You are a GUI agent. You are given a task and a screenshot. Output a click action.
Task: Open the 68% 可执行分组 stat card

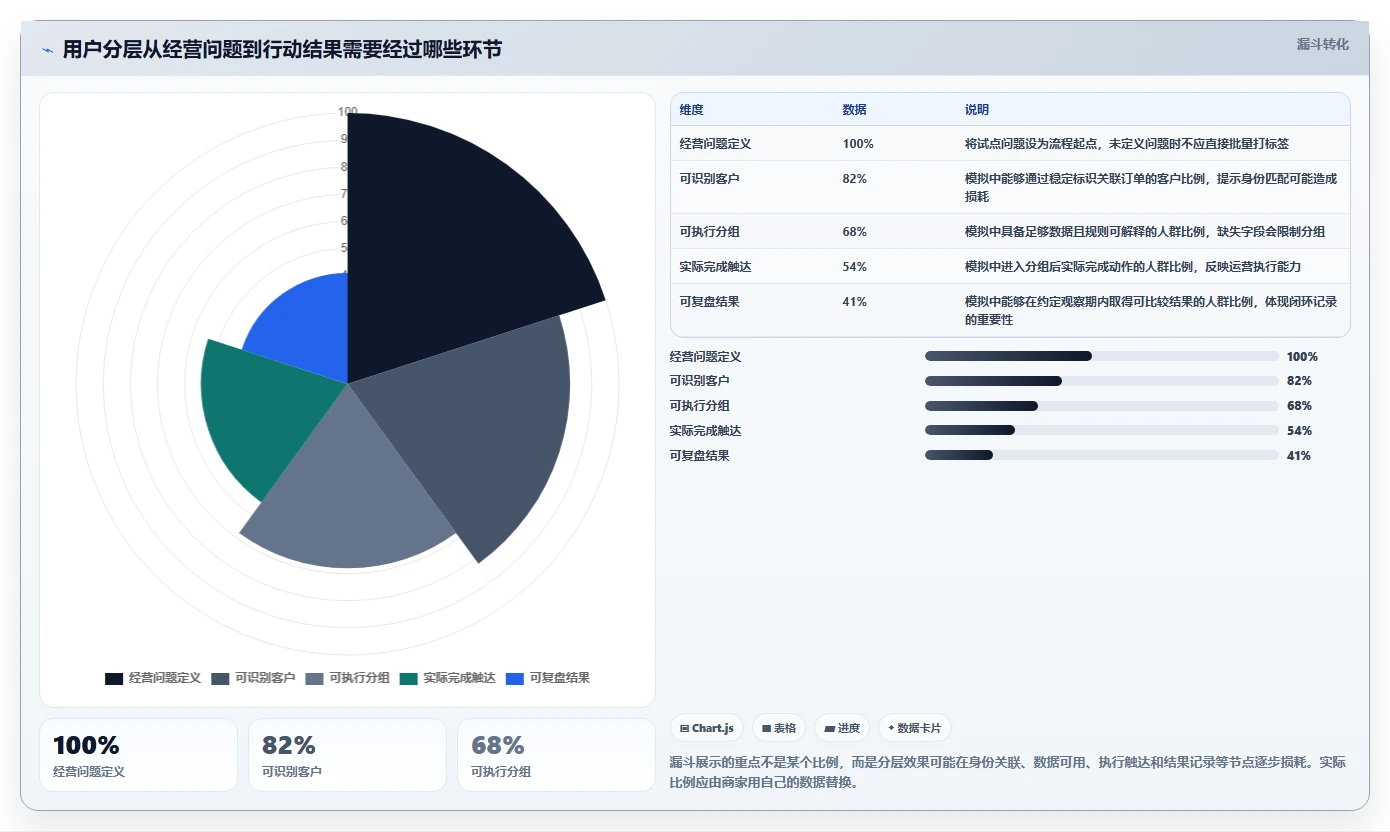(556, 755)
